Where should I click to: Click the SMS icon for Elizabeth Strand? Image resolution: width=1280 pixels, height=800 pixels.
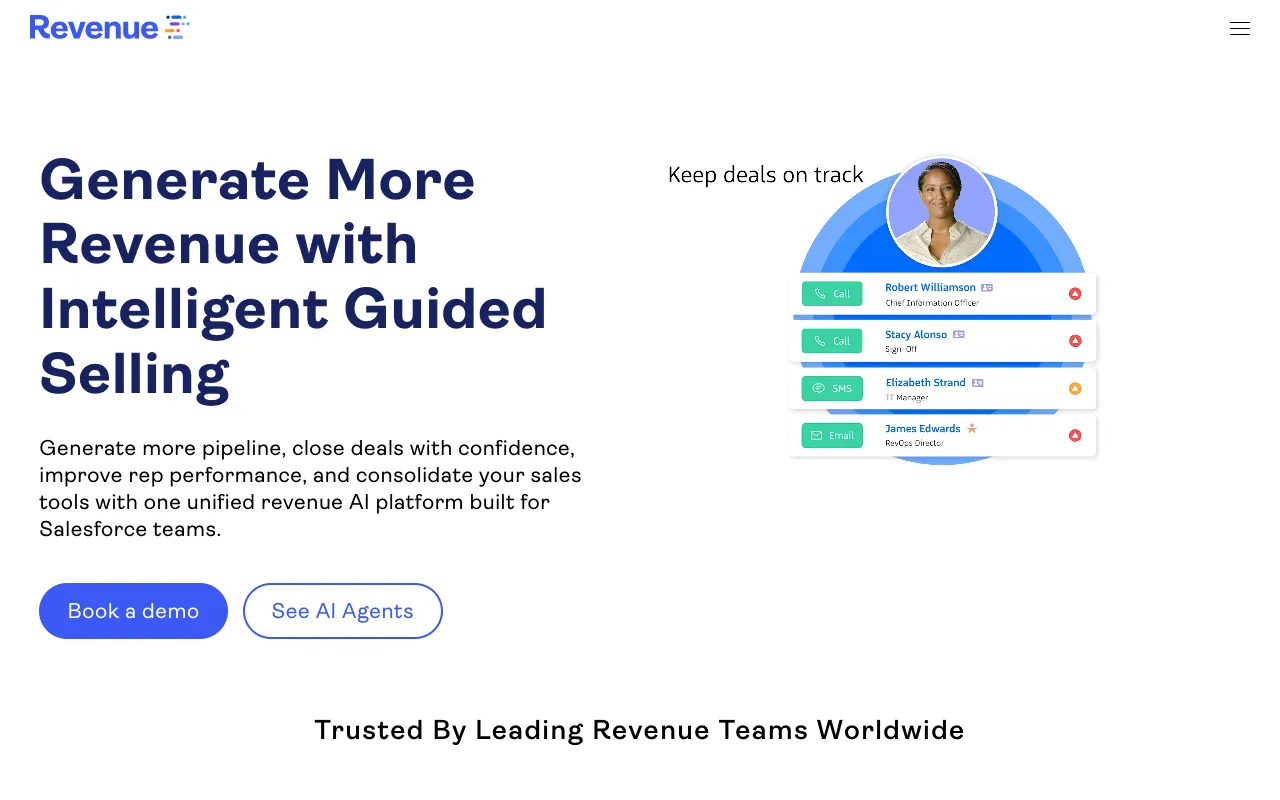point(831,388)
